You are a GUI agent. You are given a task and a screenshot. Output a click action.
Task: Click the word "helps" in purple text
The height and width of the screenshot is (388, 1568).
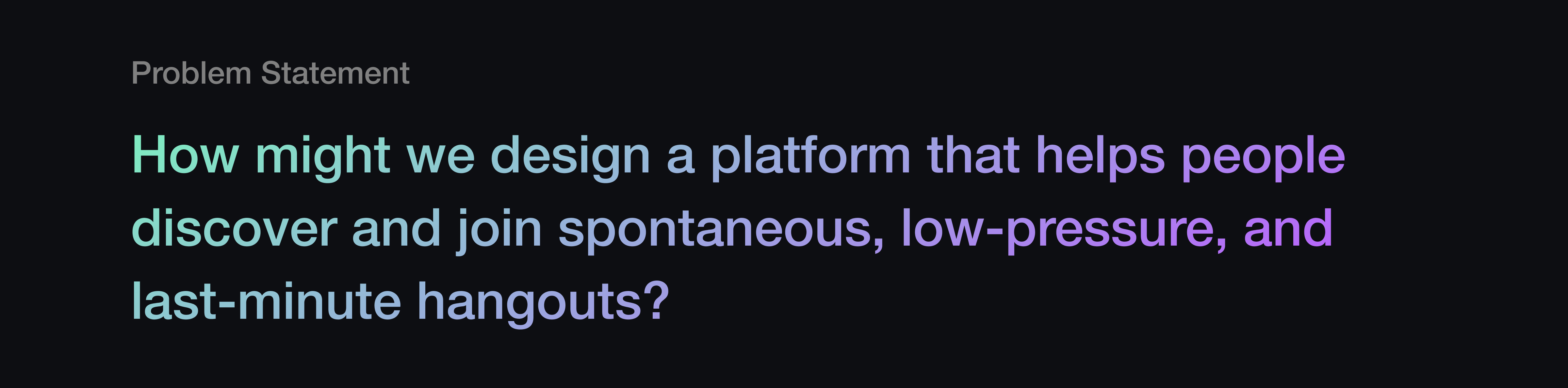point(1100,156)
